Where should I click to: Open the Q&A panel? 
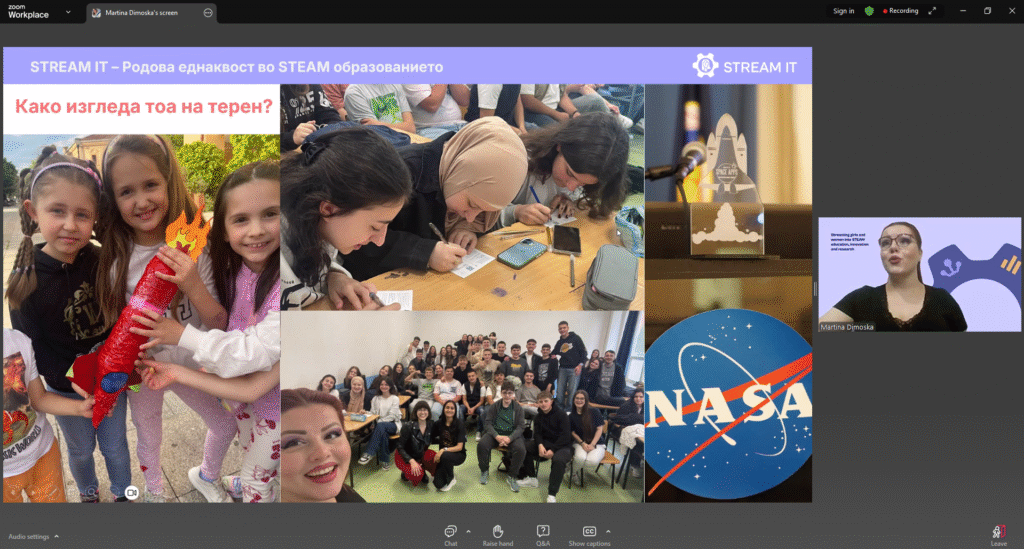tap(543, 535)
